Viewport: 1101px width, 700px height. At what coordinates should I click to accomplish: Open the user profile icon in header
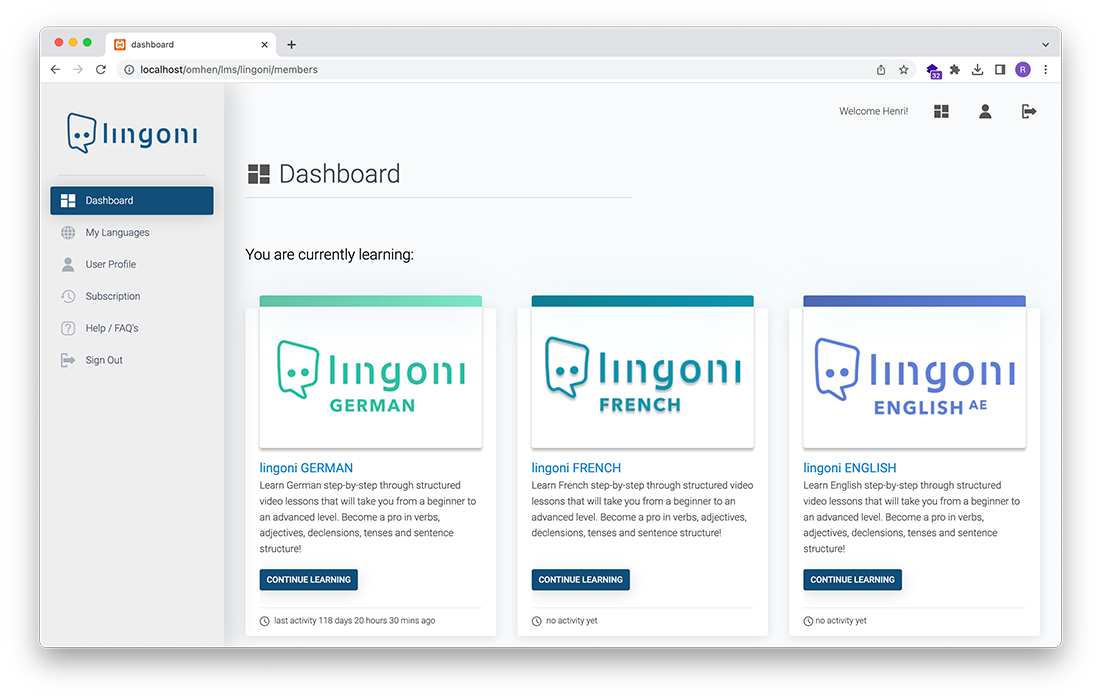[x=985, y=112]
